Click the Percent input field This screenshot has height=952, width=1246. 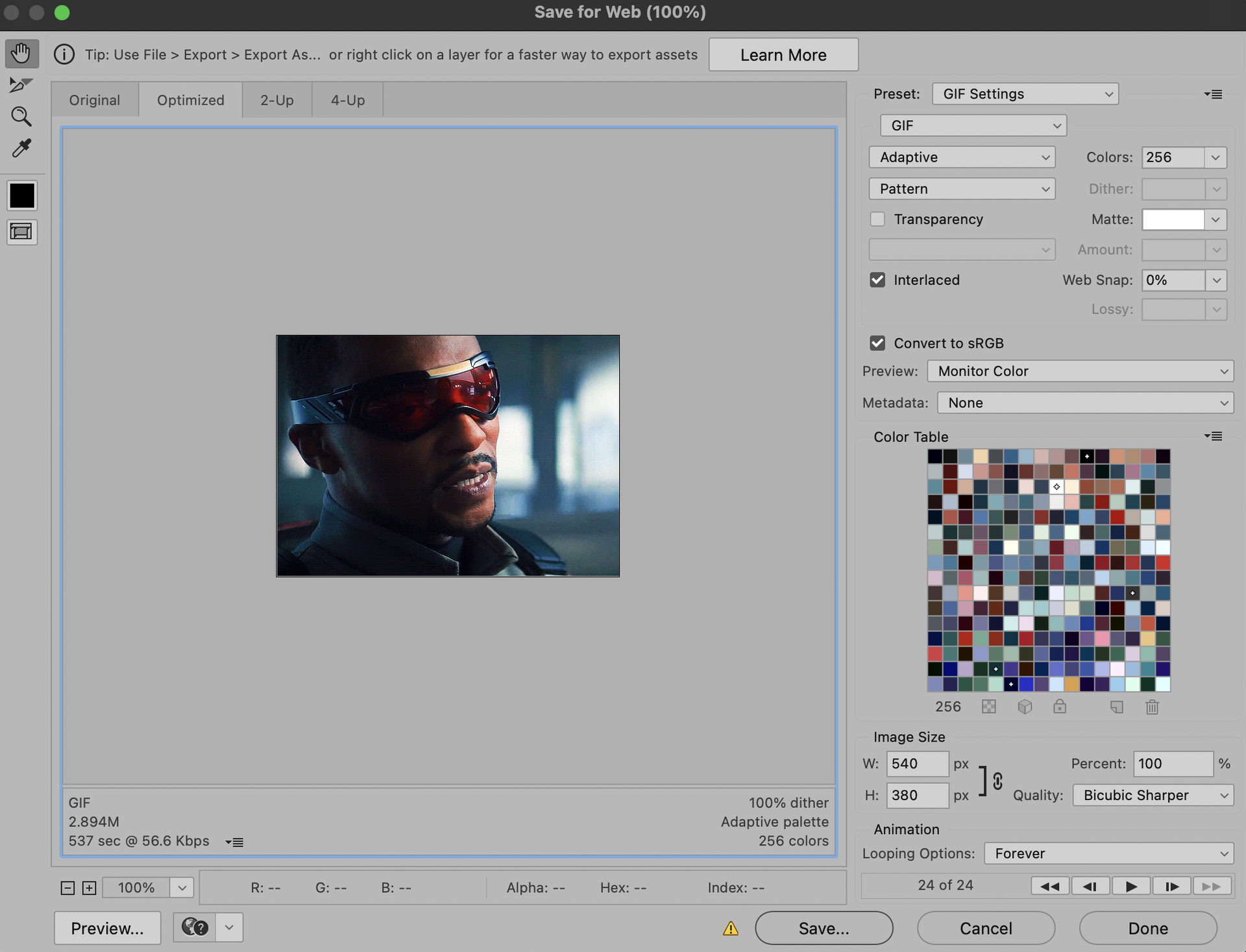coord(1173,764)
